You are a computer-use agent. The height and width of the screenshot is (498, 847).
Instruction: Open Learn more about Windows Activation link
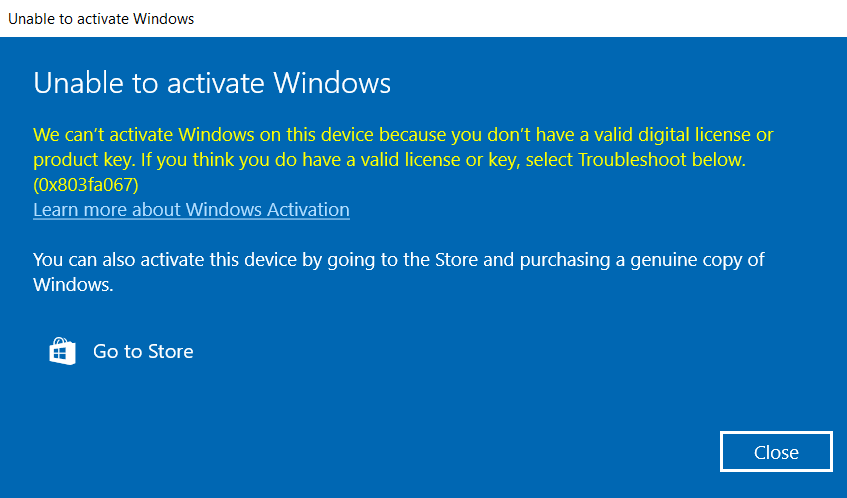pyautogui.click(x=191, y=210)
